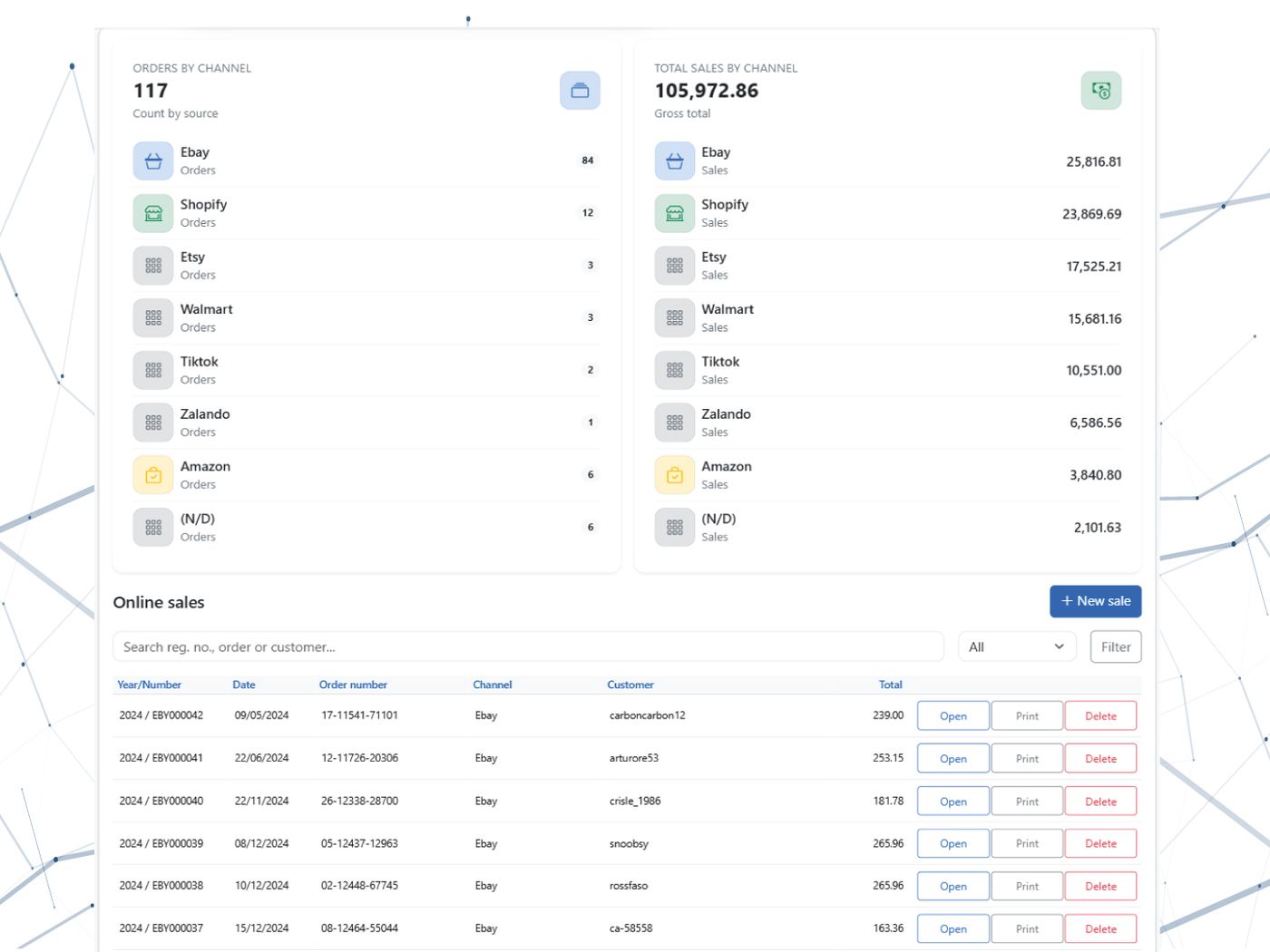Click the Zalando Sales grid icon
Viewport: 1270px width, 952px height.
tap(675, 423)
